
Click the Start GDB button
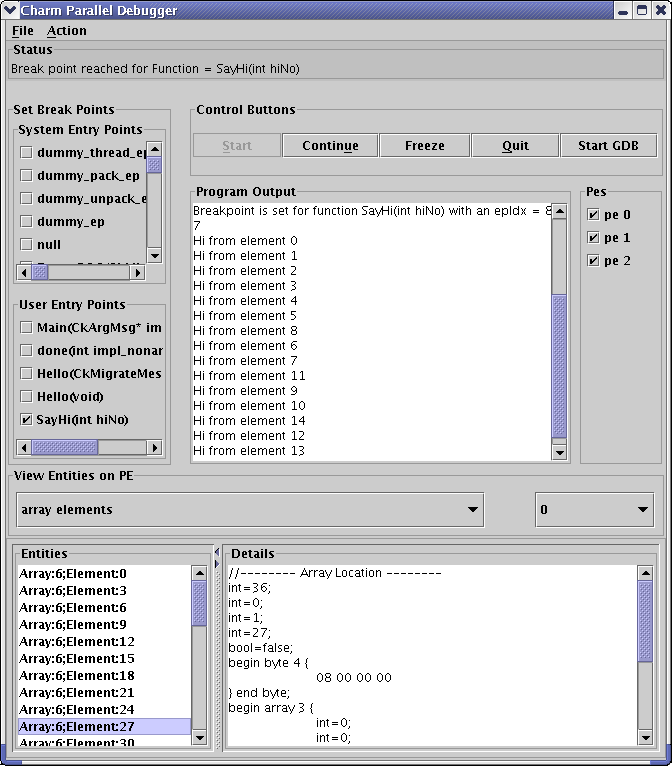[609, 146]
